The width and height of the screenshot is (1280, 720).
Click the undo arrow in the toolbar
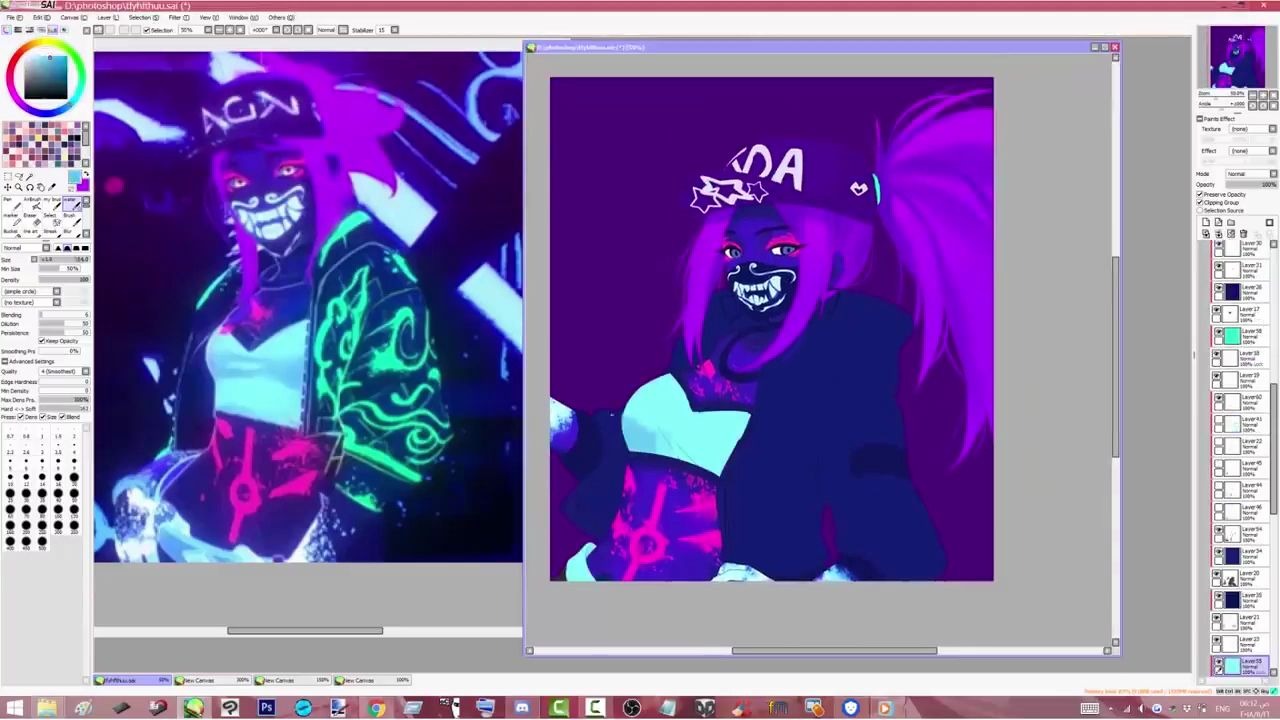[x=98, y=30]
